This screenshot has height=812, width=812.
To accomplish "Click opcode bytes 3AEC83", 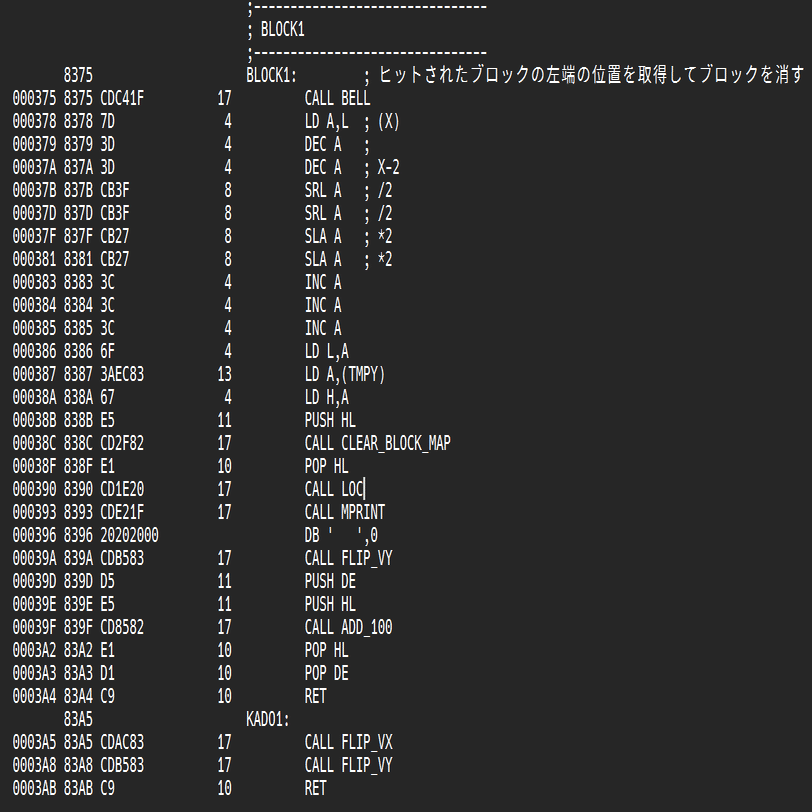I will [122, 374].
